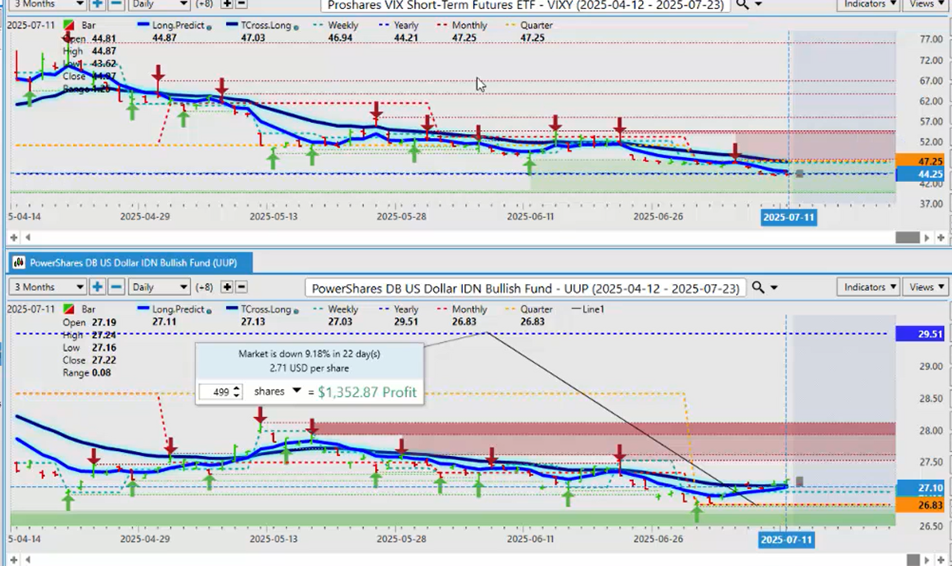Click the search magnifier in the UUP chart
952x566 pixels.
tap(759, 288)
